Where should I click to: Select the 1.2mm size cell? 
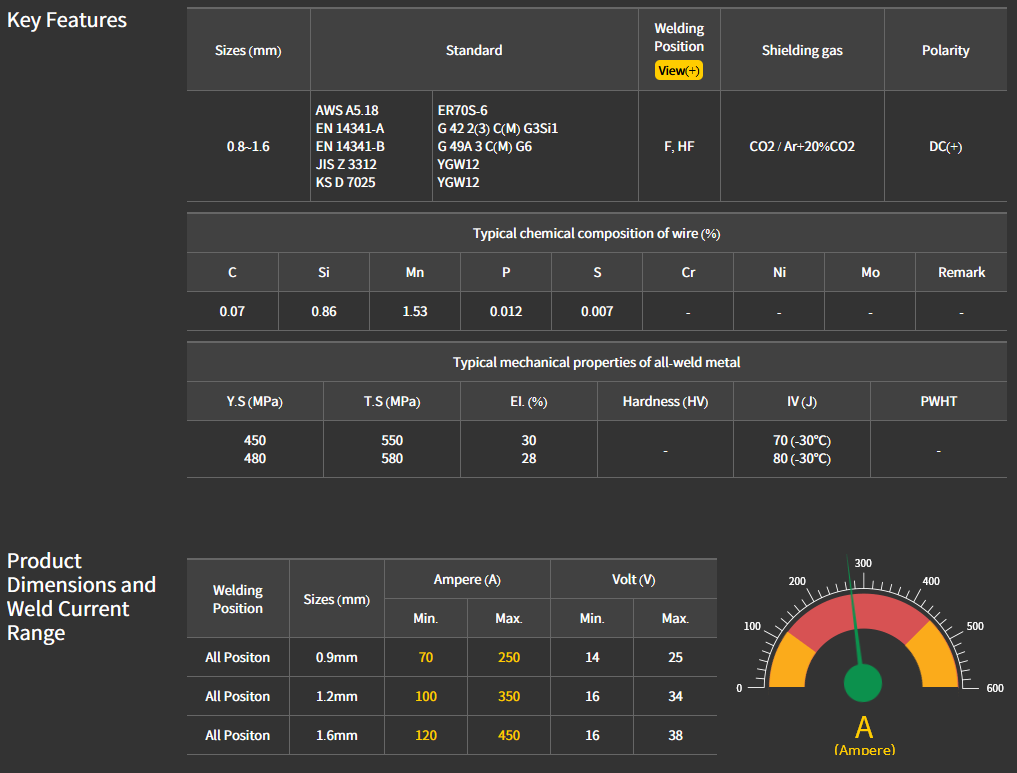click(x=336, y=696)
